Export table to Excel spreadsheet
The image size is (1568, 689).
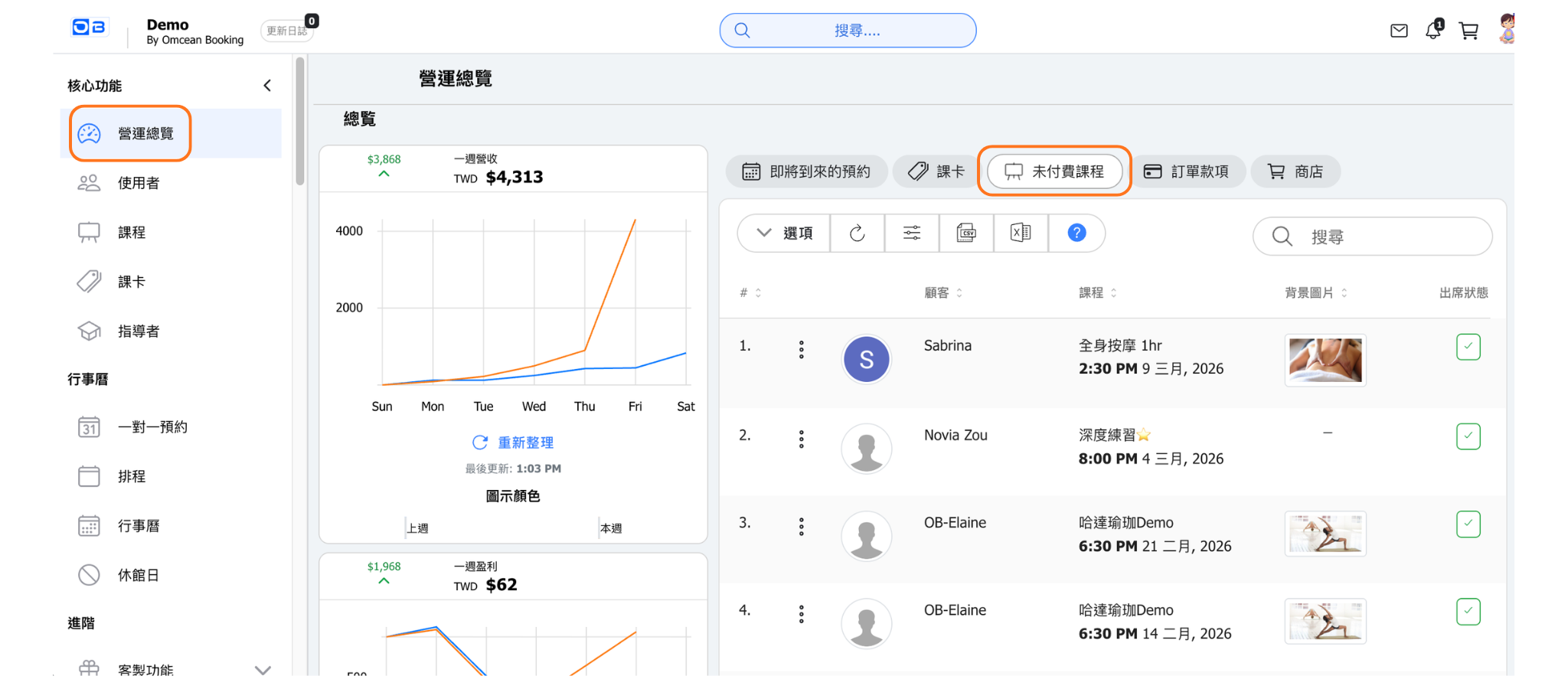1021,233
